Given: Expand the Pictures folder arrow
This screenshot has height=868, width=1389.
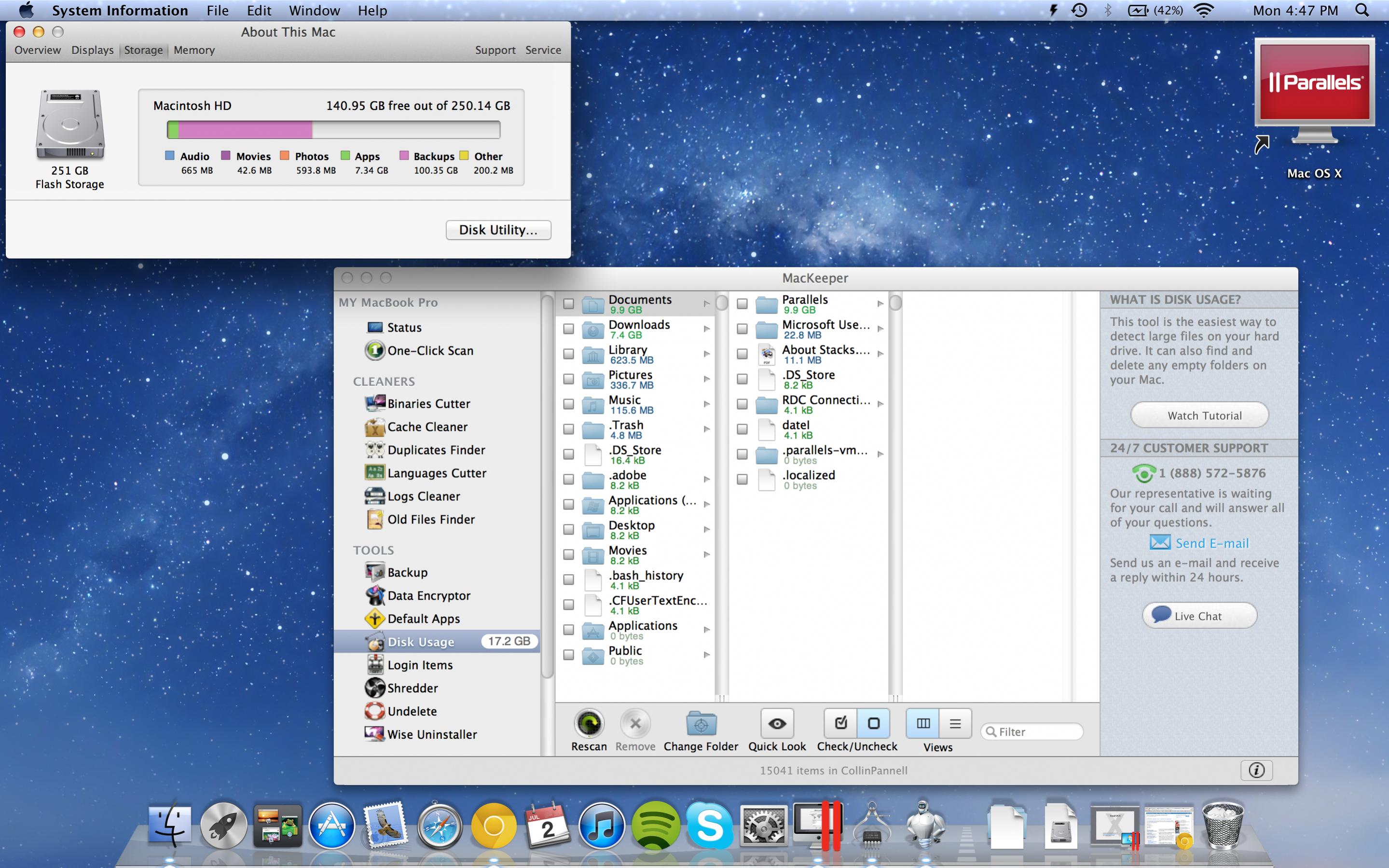Looking at the screenshot, I should click(x=706, y=379).
